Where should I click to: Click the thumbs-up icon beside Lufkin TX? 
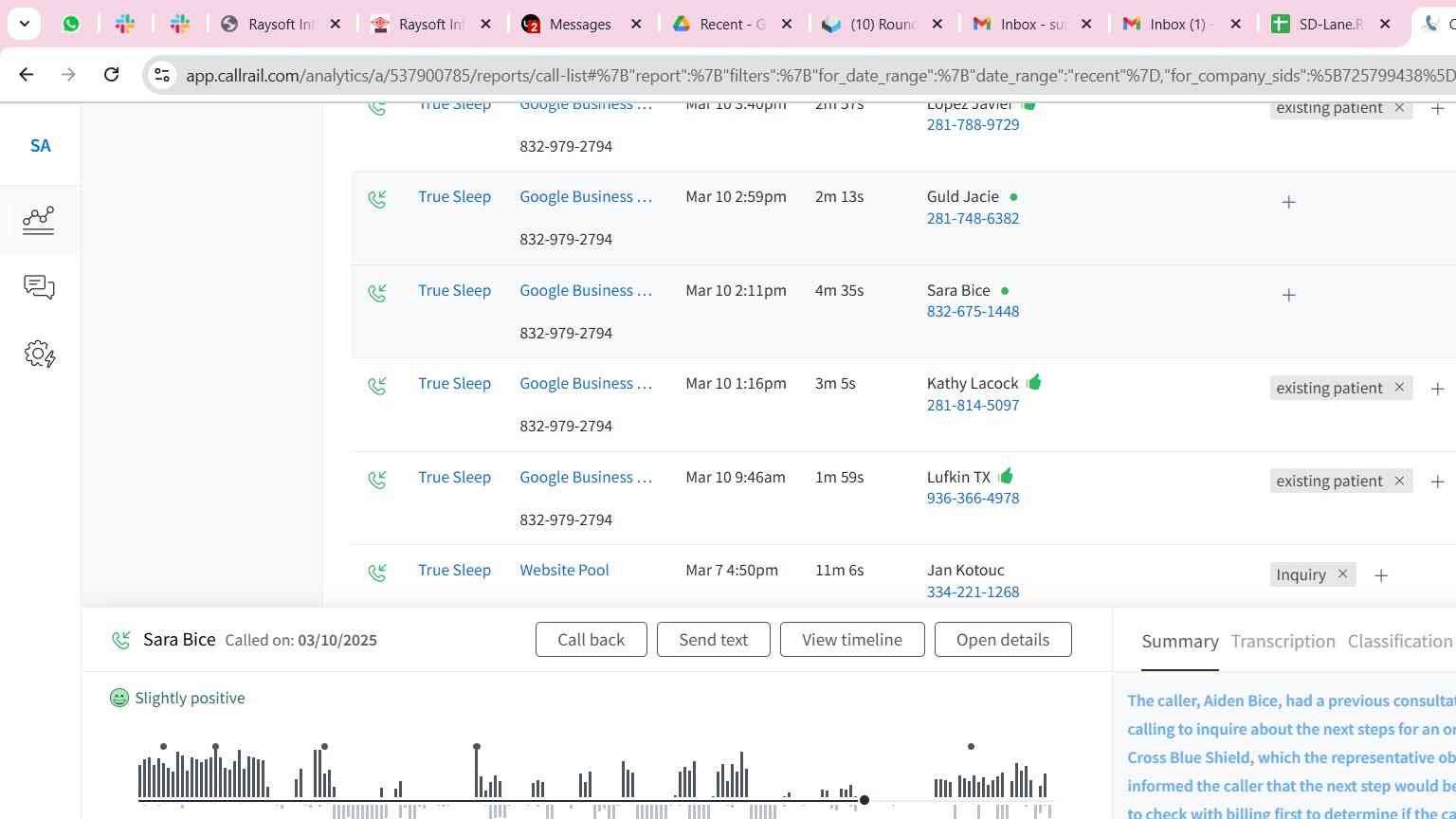[1006, 475]
